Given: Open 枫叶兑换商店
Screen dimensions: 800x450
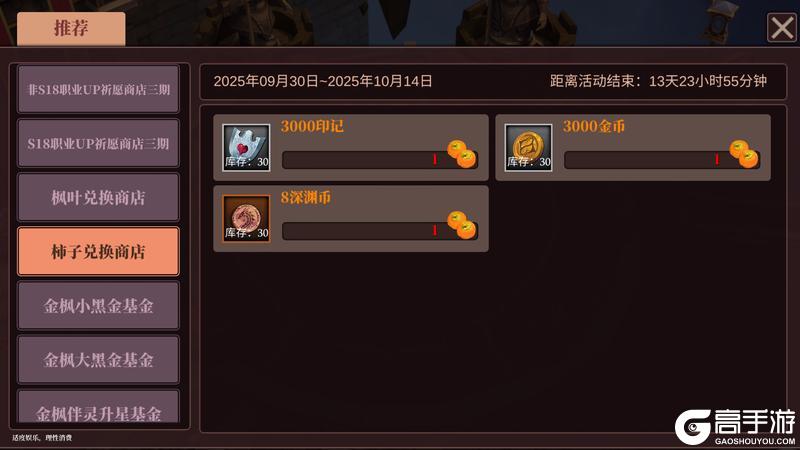Looking at the screenshot, I should [x=98, y=197].
